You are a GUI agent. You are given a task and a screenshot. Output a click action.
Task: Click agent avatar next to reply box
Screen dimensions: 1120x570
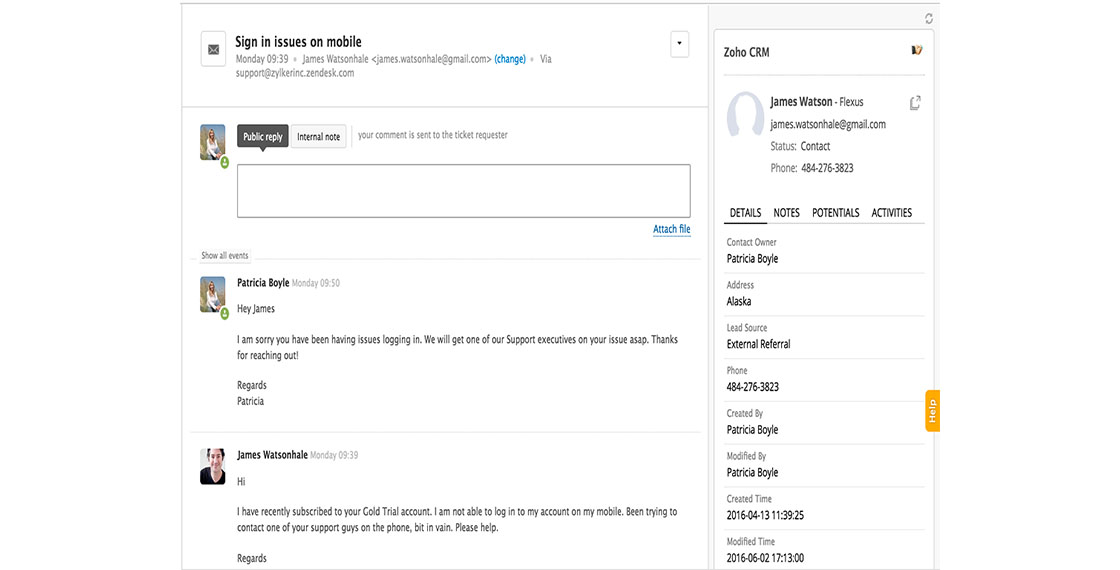(x=213, y=142)
